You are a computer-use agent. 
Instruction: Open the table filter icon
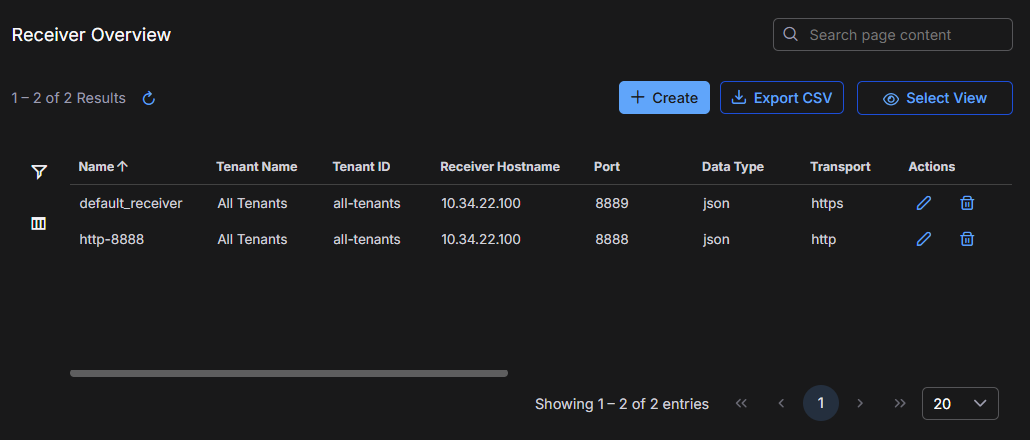39,172
